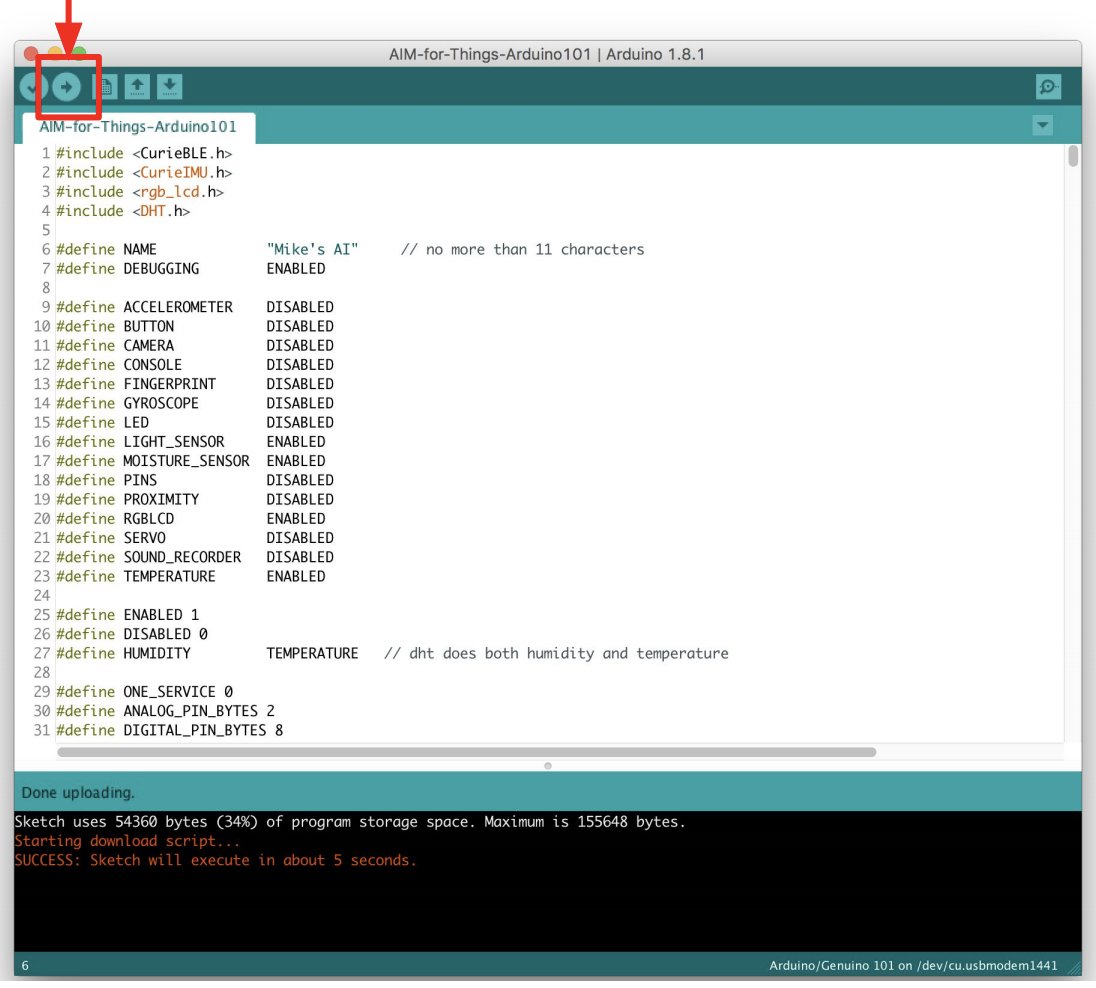
Task: Expand the tab options dropdown arrow
Action: [1042, 126]
